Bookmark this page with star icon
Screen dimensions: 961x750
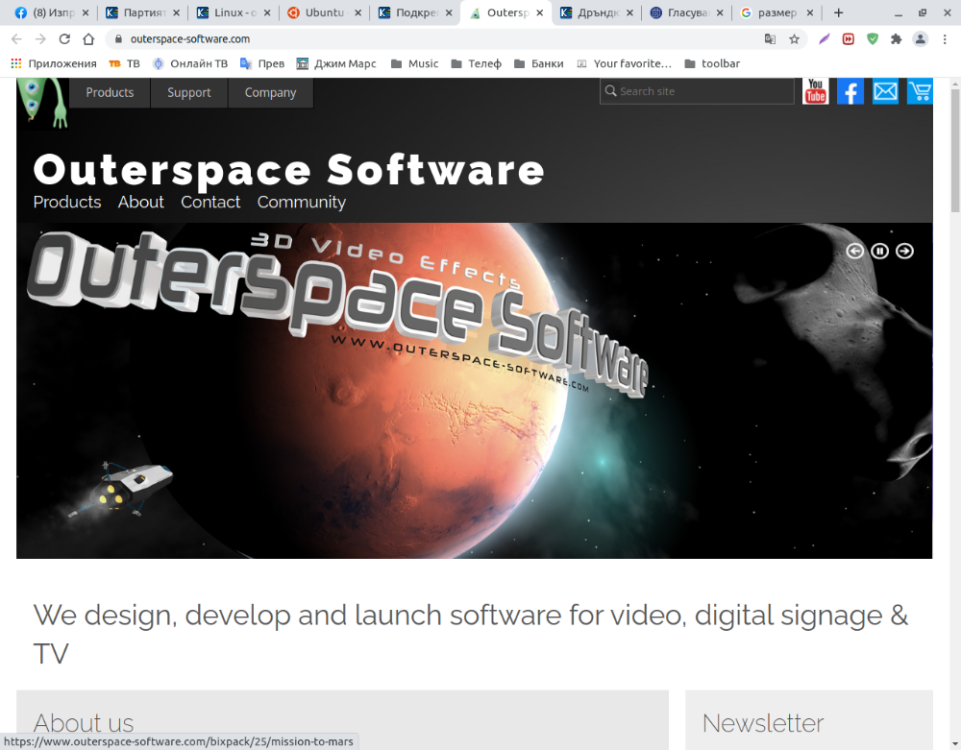[x=794, y=39]
